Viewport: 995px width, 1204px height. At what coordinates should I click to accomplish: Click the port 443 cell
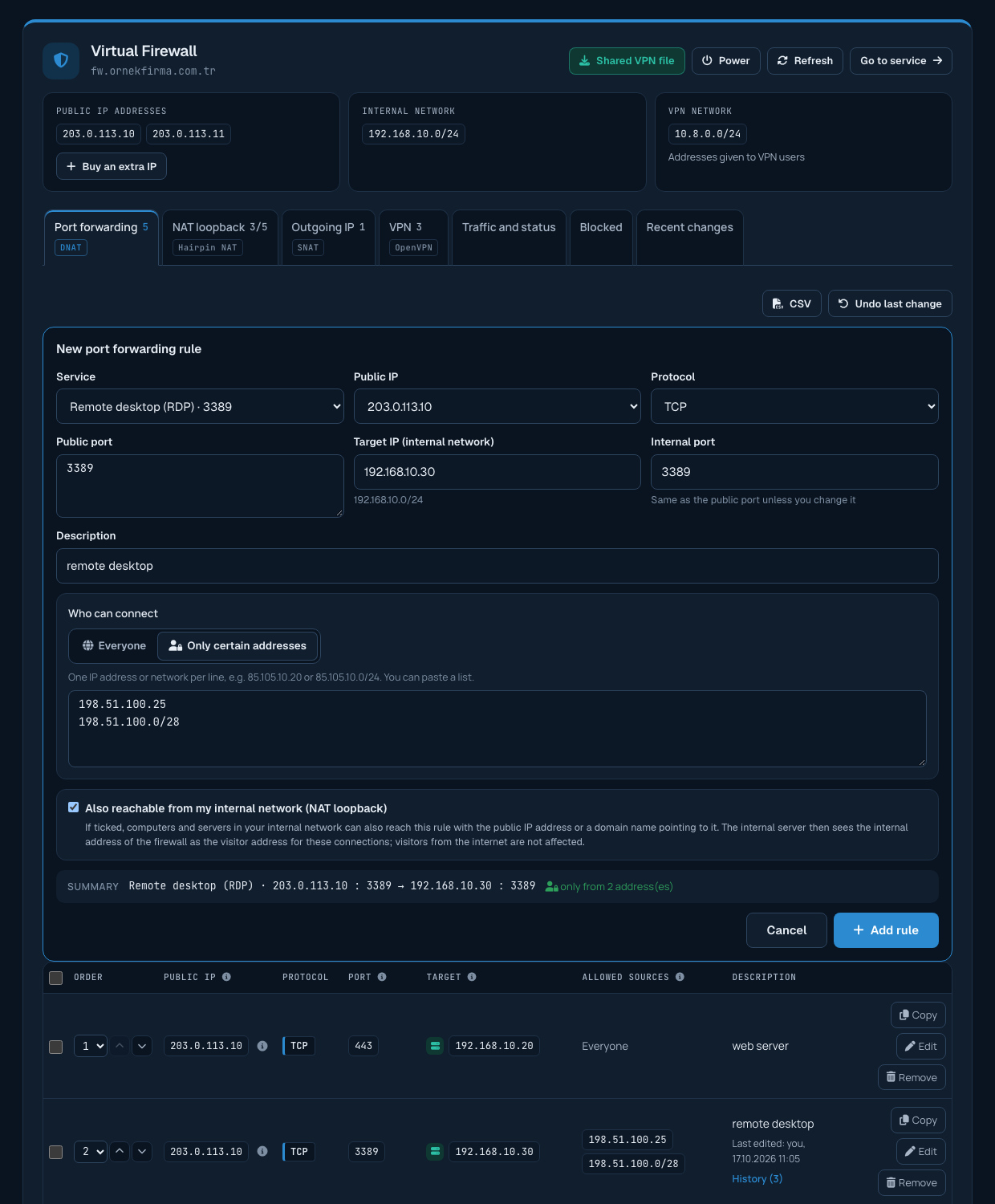pos(363,1046)
